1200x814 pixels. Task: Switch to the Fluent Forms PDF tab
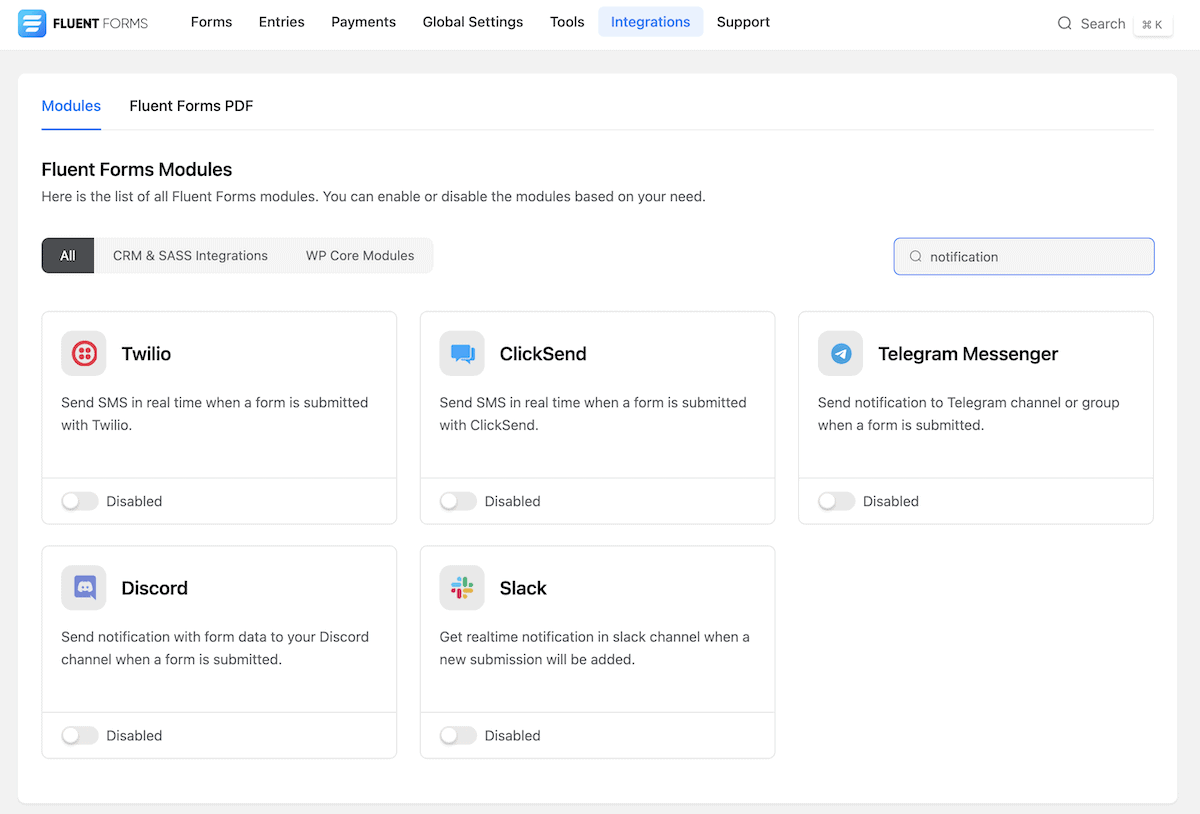[x=191, y=106]
